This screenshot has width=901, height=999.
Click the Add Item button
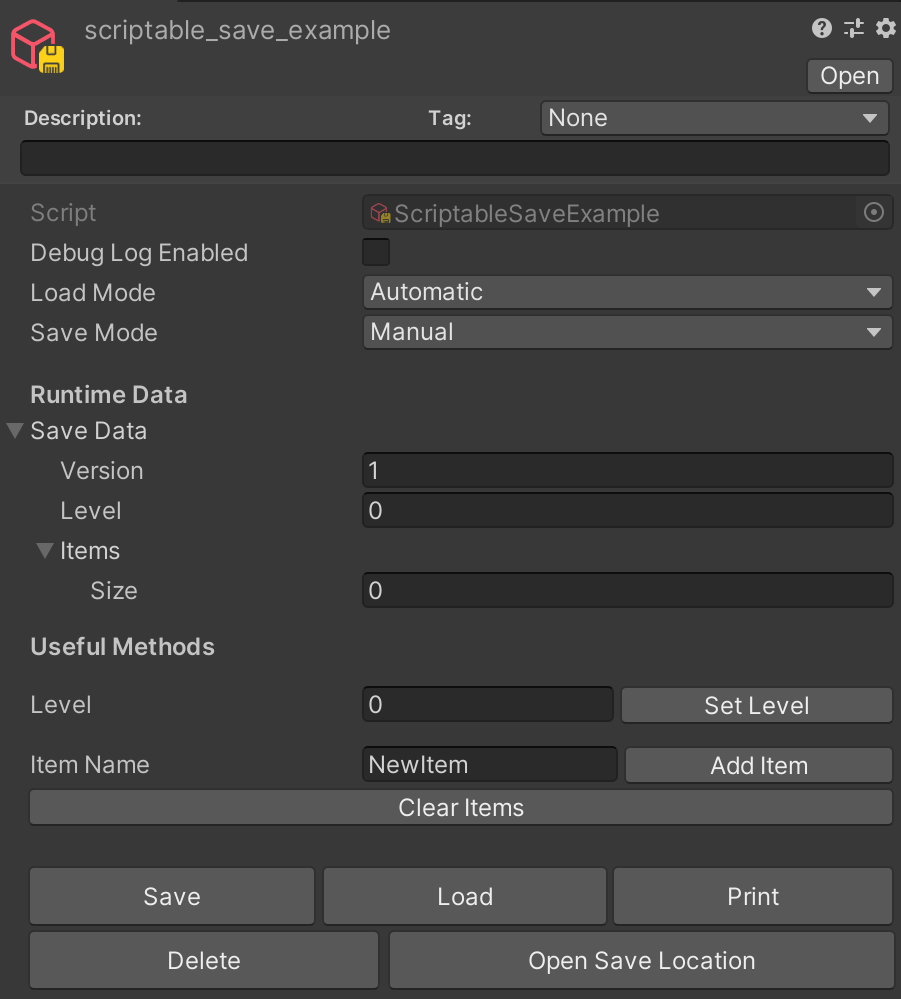pyautogui.click(x=758, y=765)
